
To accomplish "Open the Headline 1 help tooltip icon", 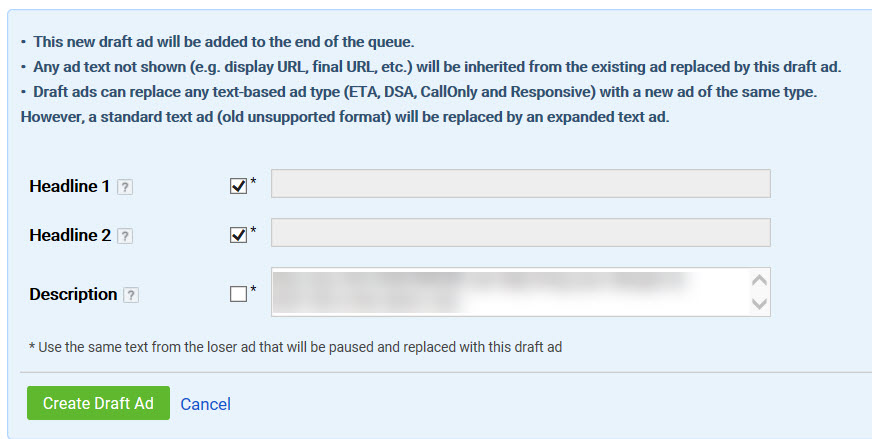I will (x=125, y=187).
